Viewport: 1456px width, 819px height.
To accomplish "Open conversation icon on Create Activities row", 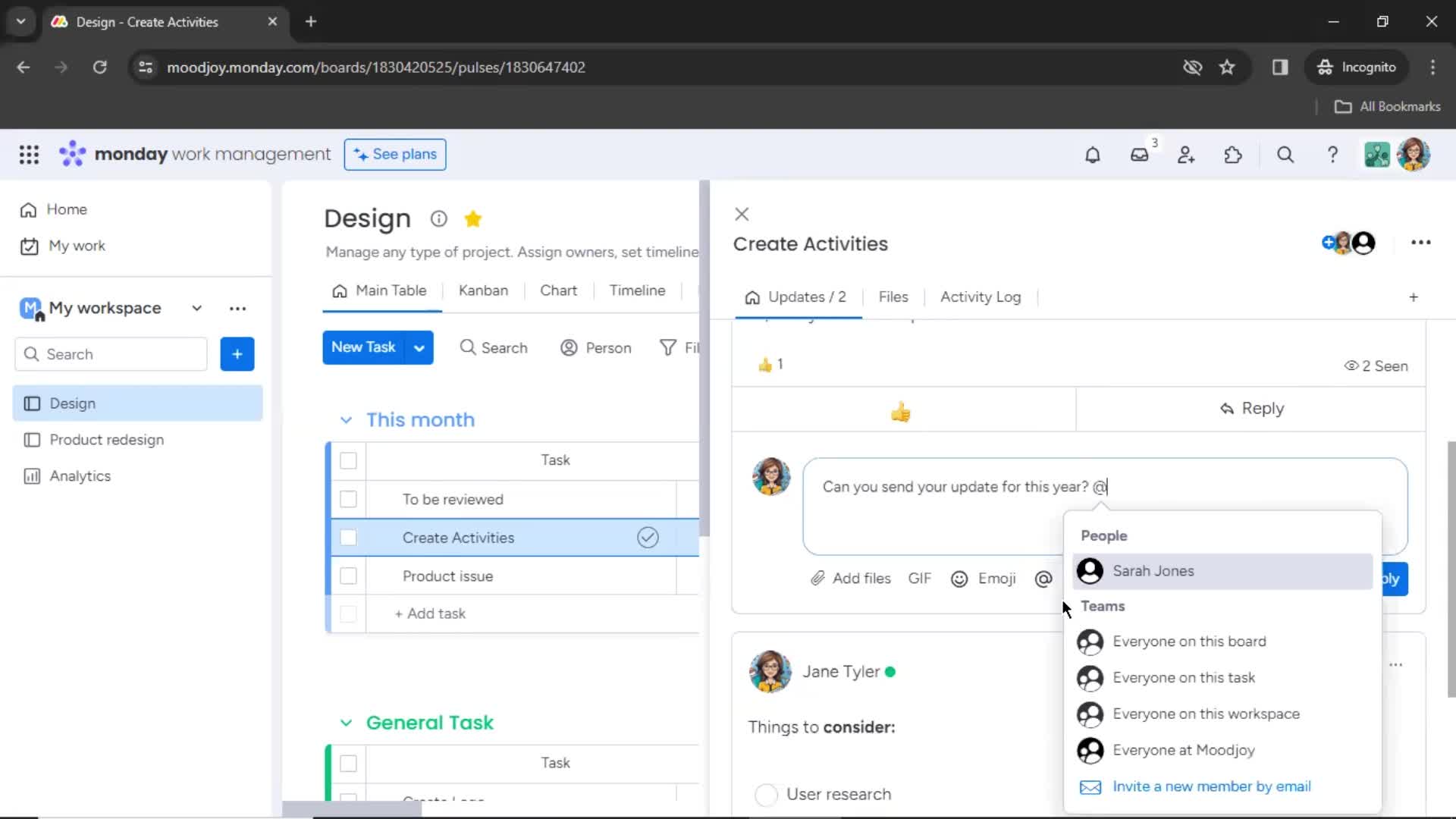I will tap(648, 538).
